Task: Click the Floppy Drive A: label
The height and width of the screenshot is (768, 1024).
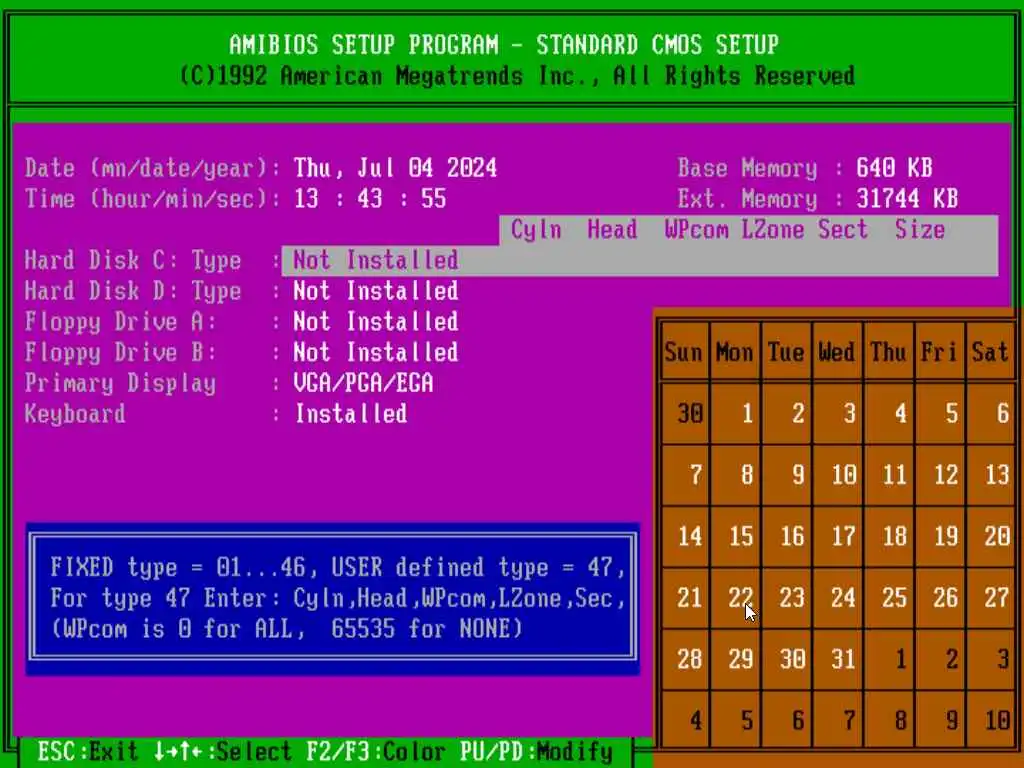Action: tap(120, 321)
